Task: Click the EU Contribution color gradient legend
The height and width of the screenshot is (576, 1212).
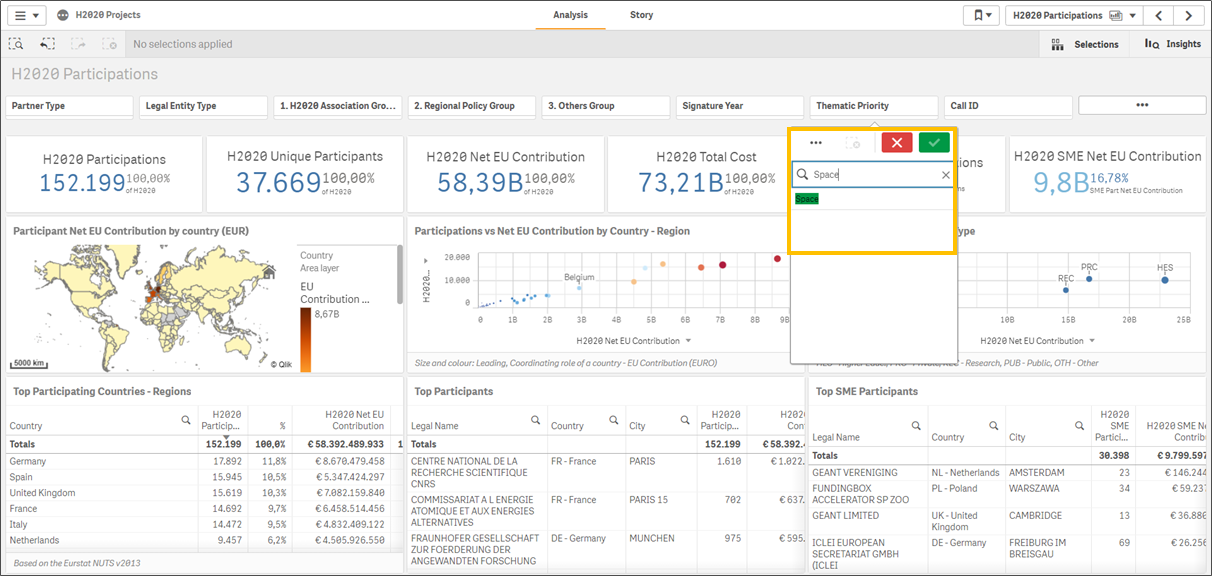Action: (x=305, y=339)
